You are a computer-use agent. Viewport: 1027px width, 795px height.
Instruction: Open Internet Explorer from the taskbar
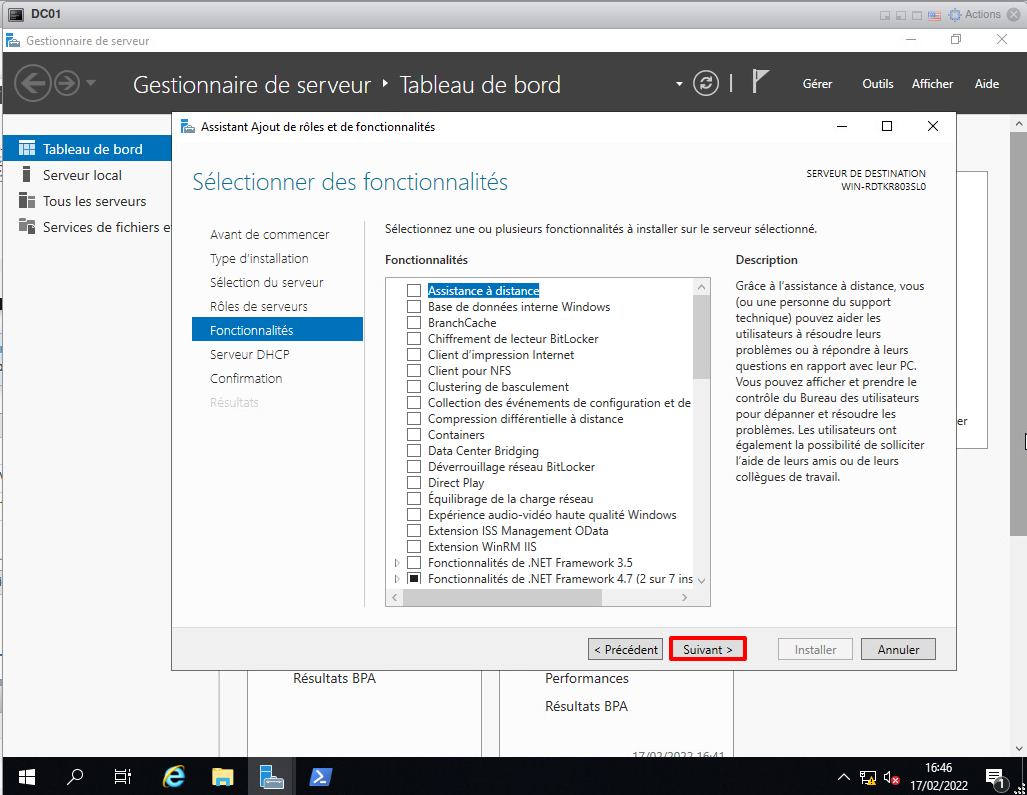(x=174, y=776)
